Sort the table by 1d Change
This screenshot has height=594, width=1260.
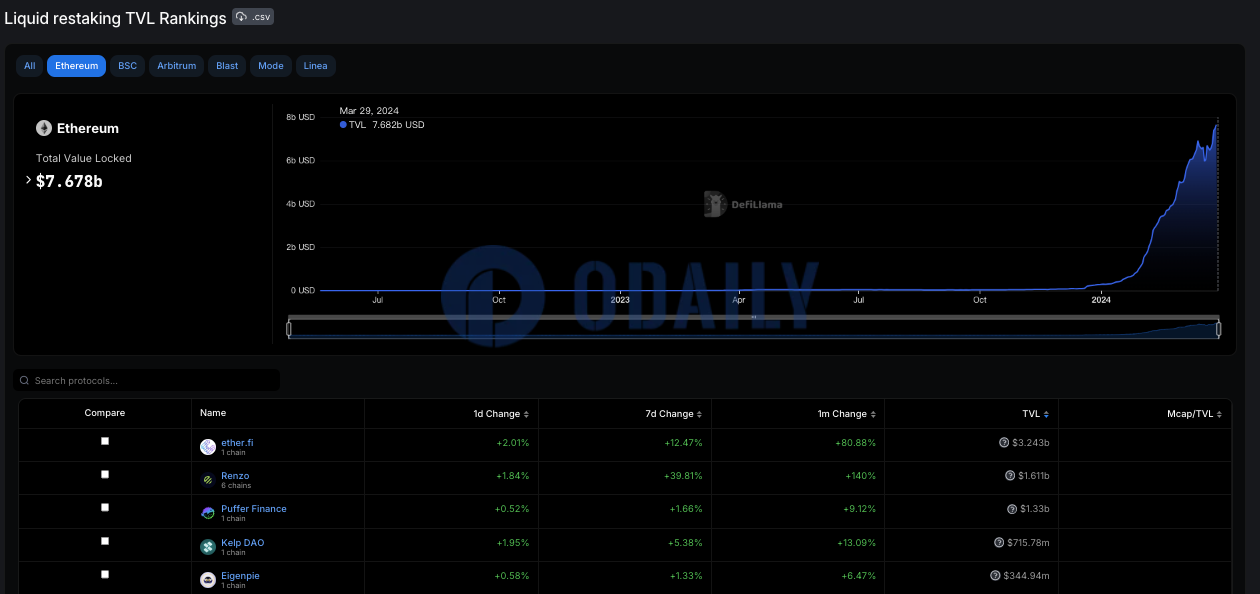503,414
